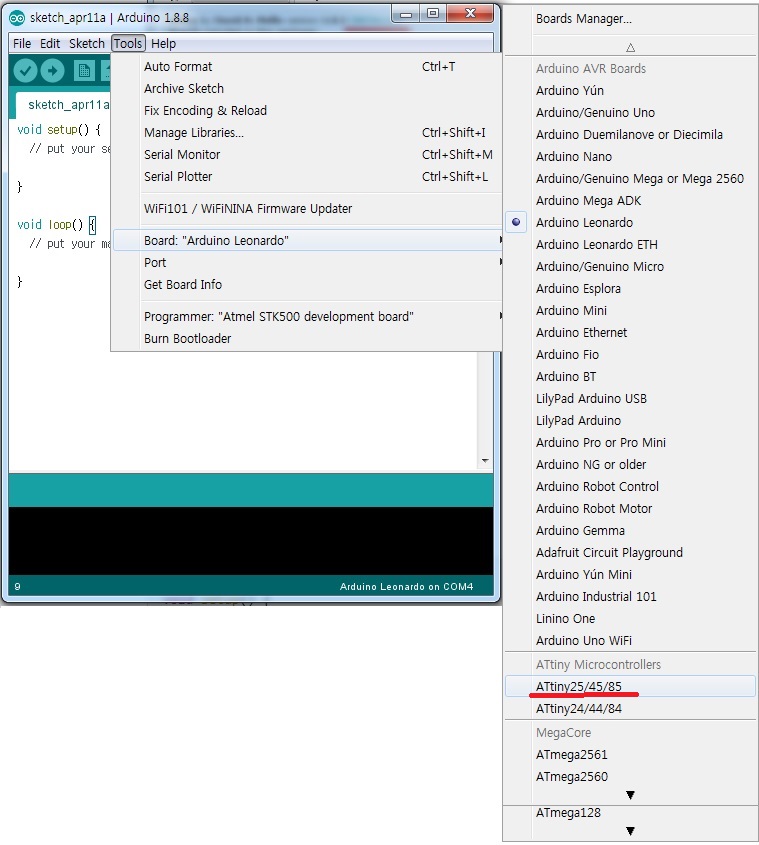The width and height of the screenshot is (759, 845).
Task: Select Arduino Yún Mini board
Action: pos(630,574)
